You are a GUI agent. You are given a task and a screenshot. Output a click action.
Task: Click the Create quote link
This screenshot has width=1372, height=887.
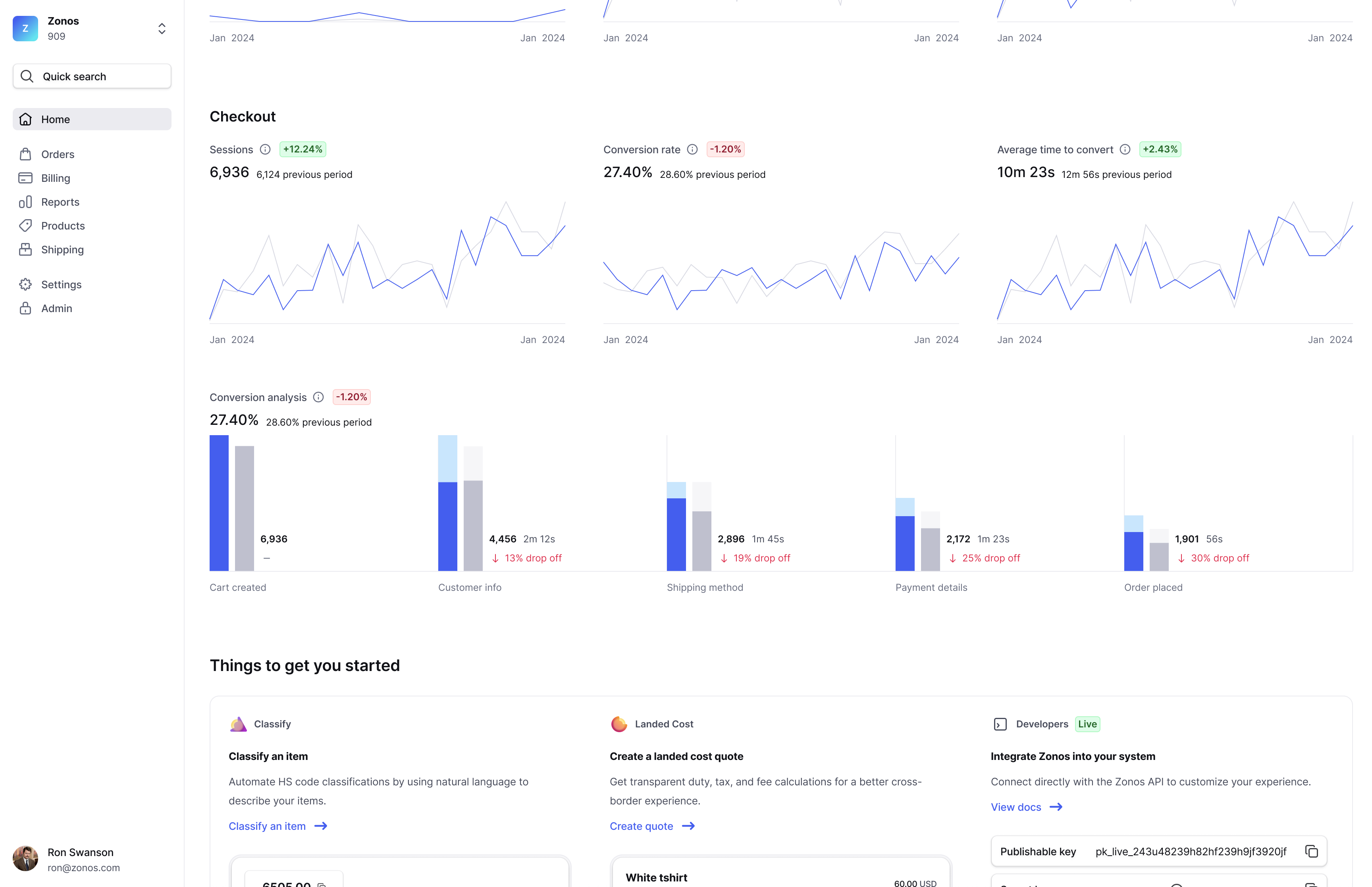pos(651,826)
